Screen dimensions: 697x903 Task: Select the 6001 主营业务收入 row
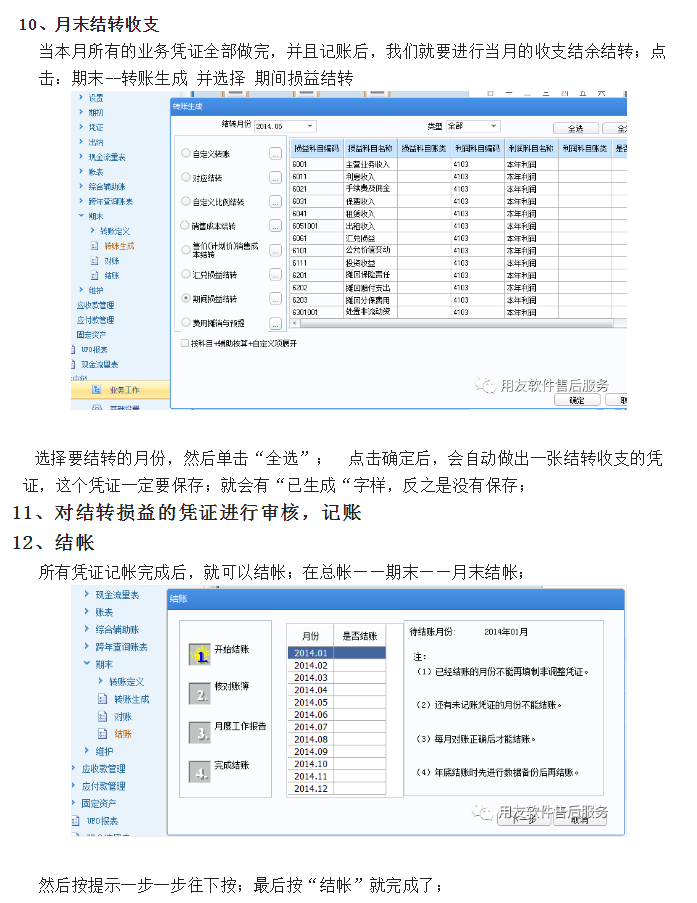coord(458,164)
